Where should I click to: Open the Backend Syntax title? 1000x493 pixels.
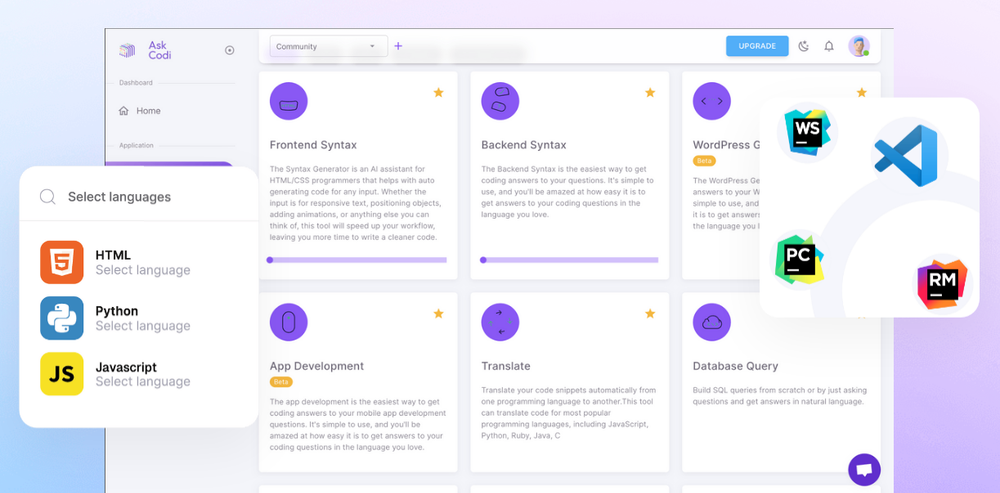point(524,145)
